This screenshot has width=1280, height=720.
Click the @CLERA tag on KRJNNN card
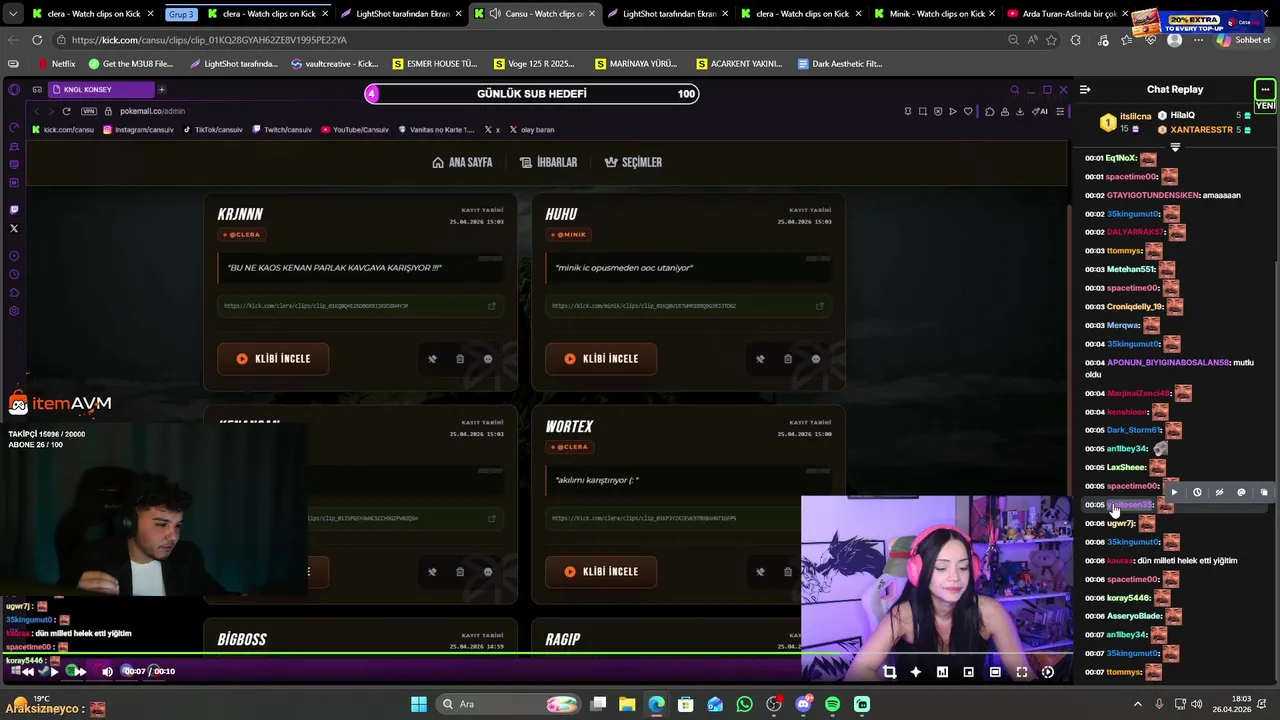[241, 235]
